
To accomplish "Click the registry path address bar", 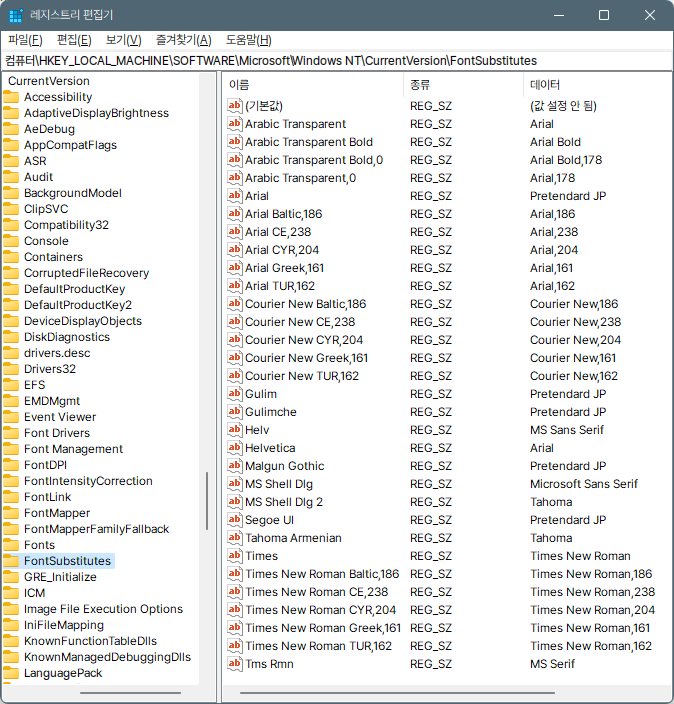I will [x=337, y=61].
